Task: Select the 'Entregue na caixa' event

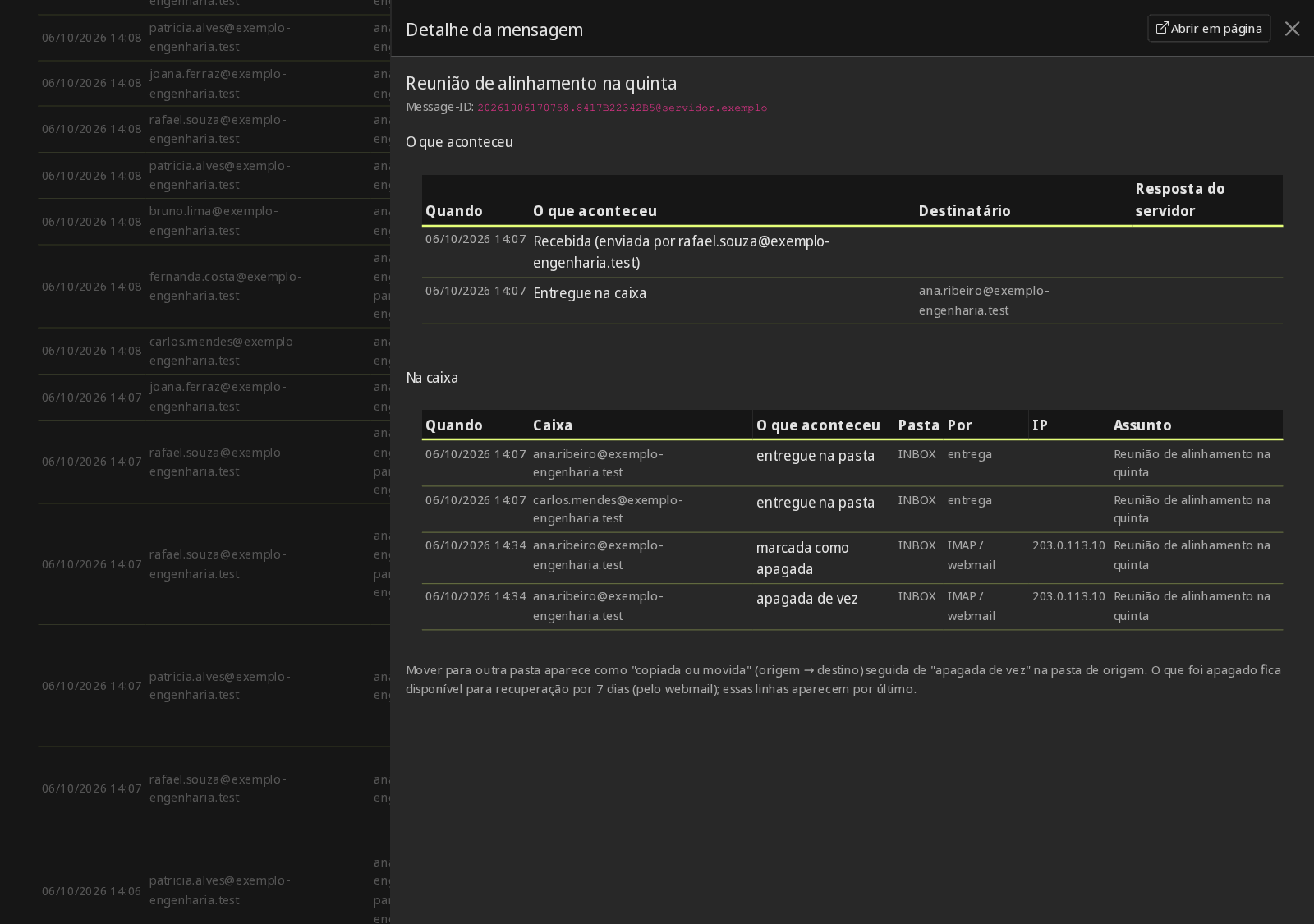Action: [590, 293]
